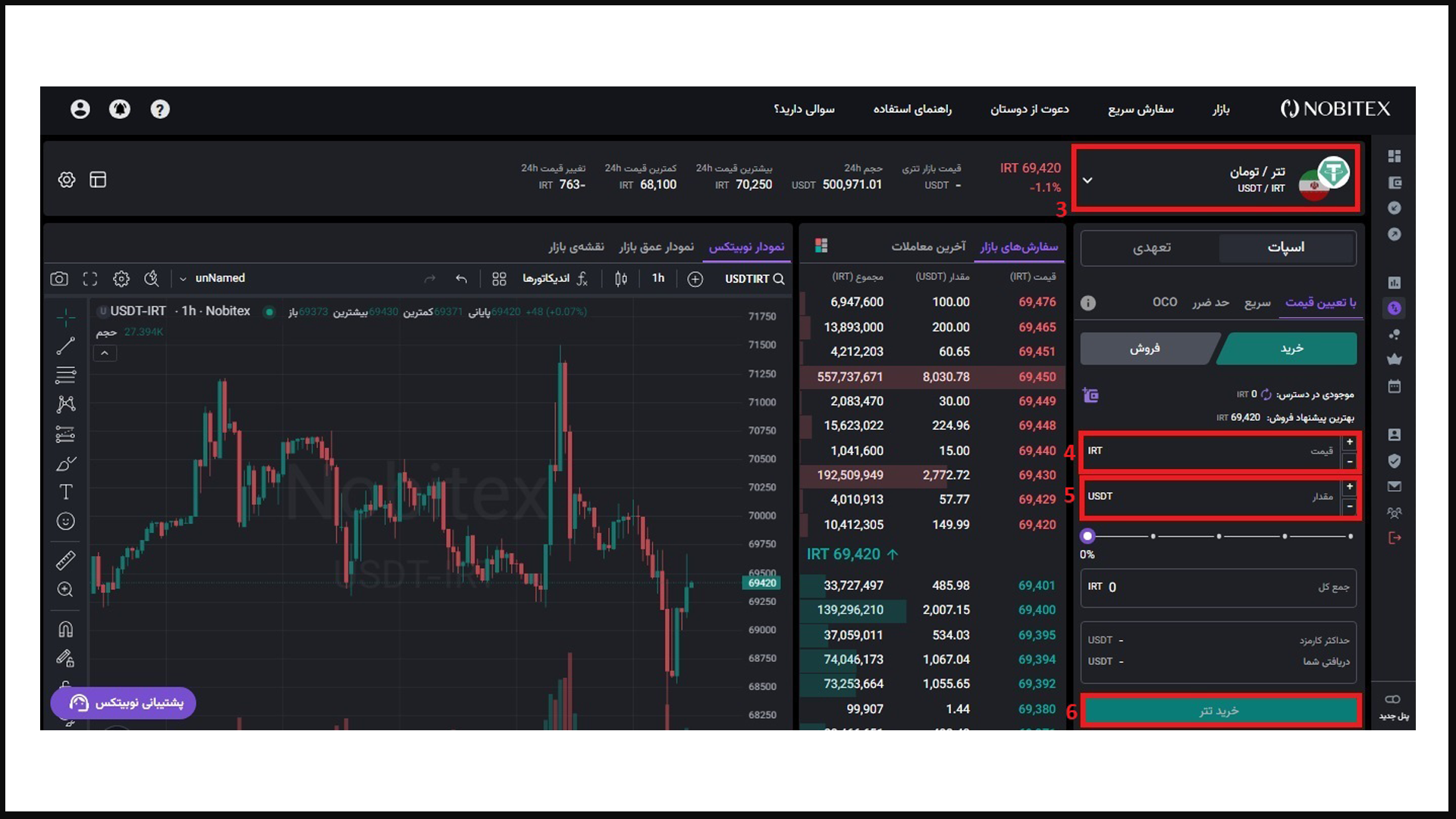This screenshot has height=819, width=1456.
Task: Change the candlestick chart type
Action: tap(621, 279)
